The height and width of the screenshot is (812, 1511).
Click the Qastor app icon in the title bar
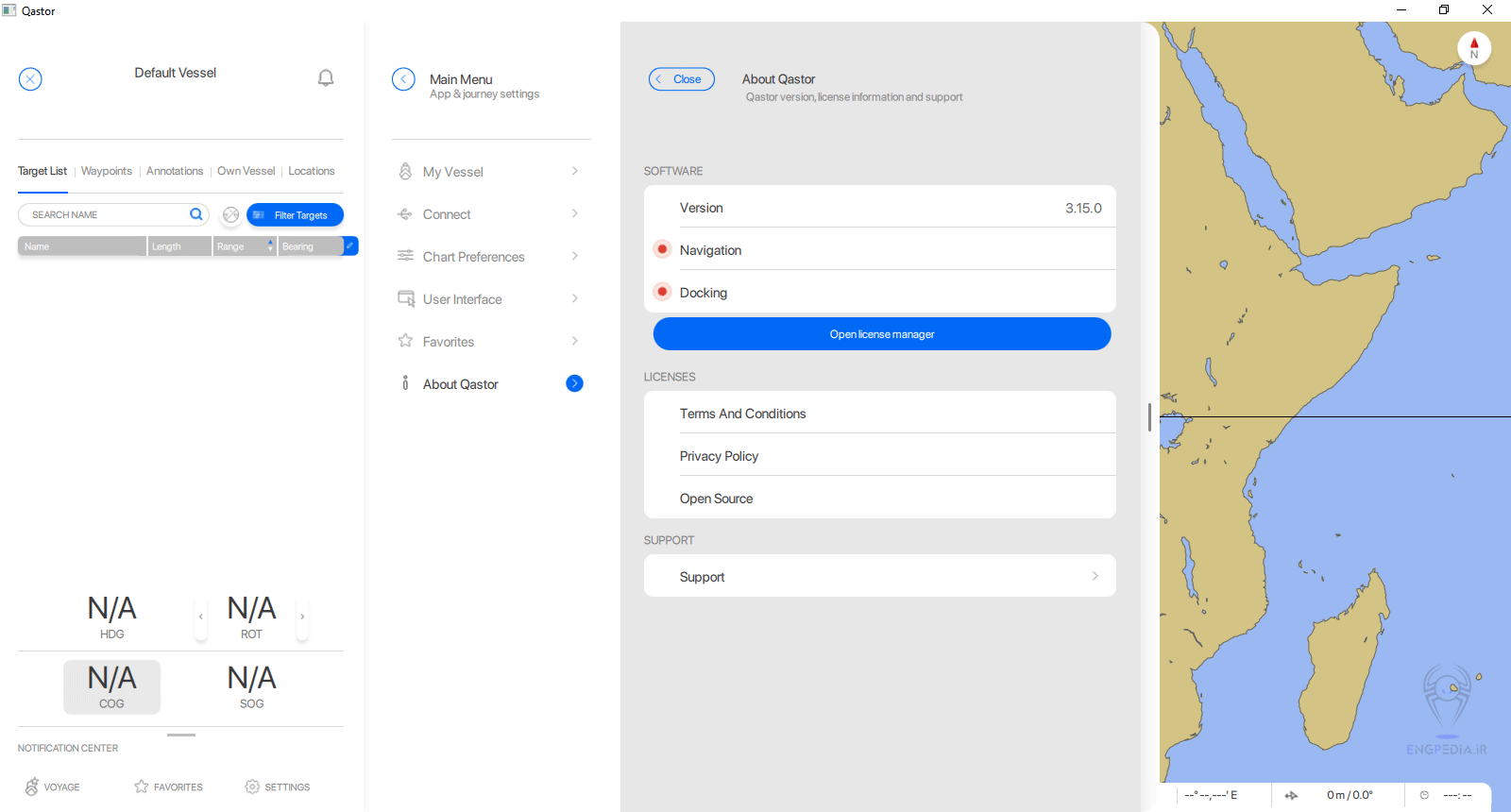(9, 10)
